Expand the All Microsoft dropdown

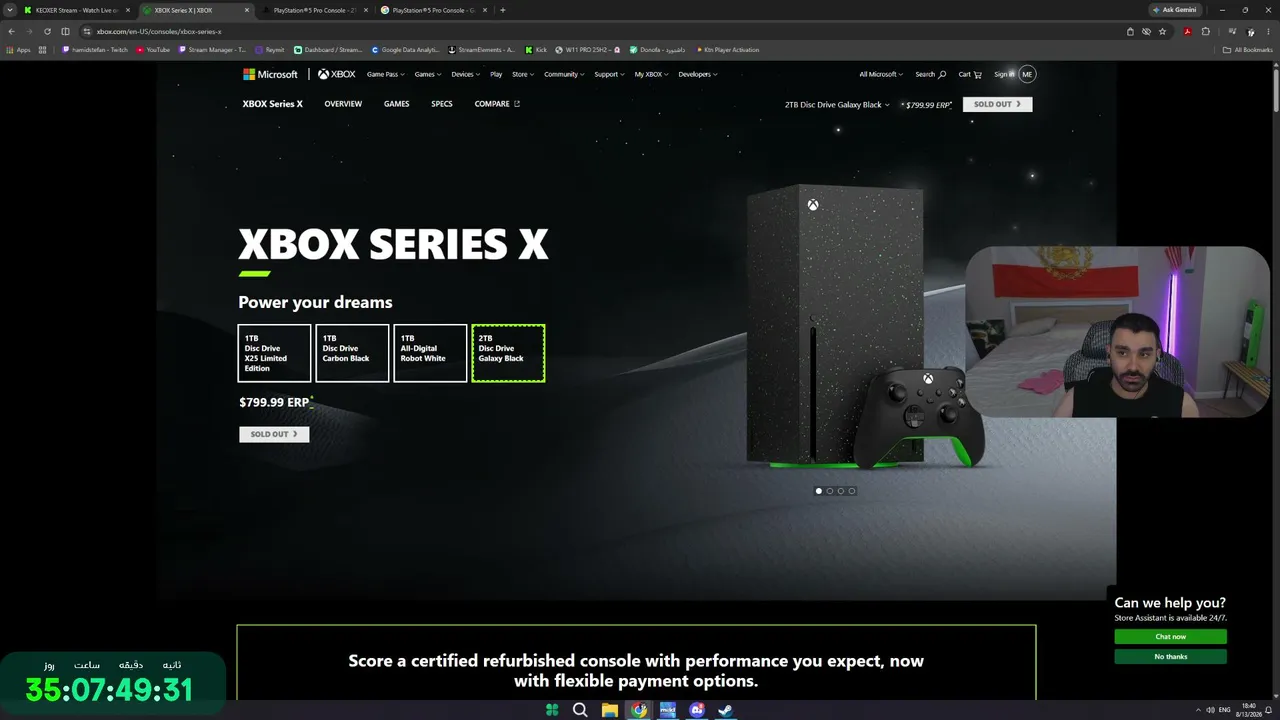(x=881, y=74)
